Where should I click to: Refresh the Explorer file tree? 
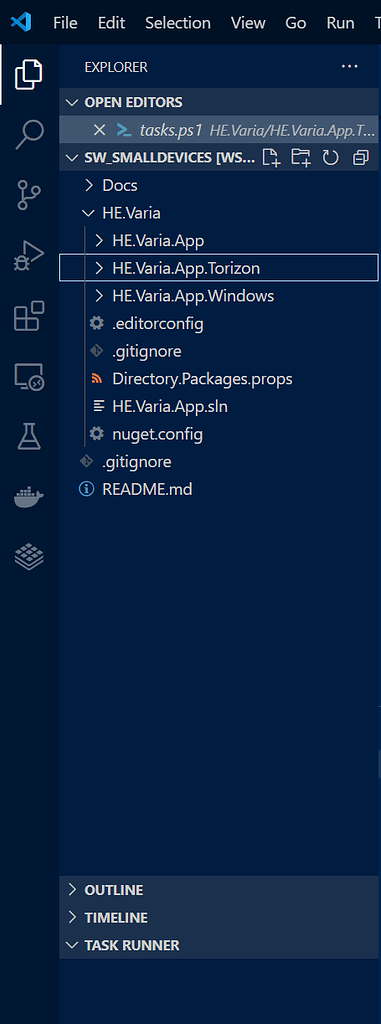coord(331,157)
